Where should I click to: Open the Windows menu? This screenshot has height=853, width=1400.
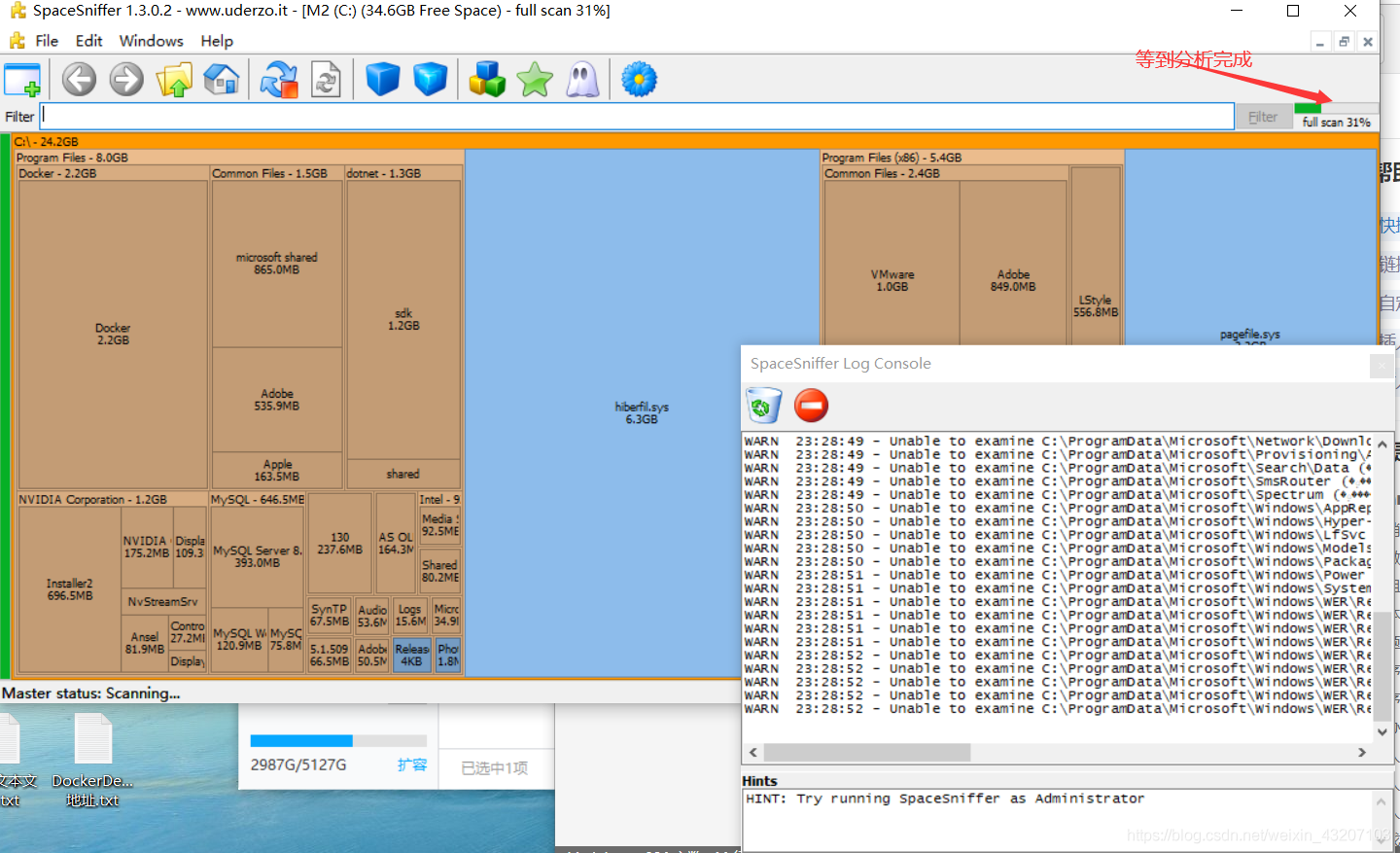click(x=151, y=41)
